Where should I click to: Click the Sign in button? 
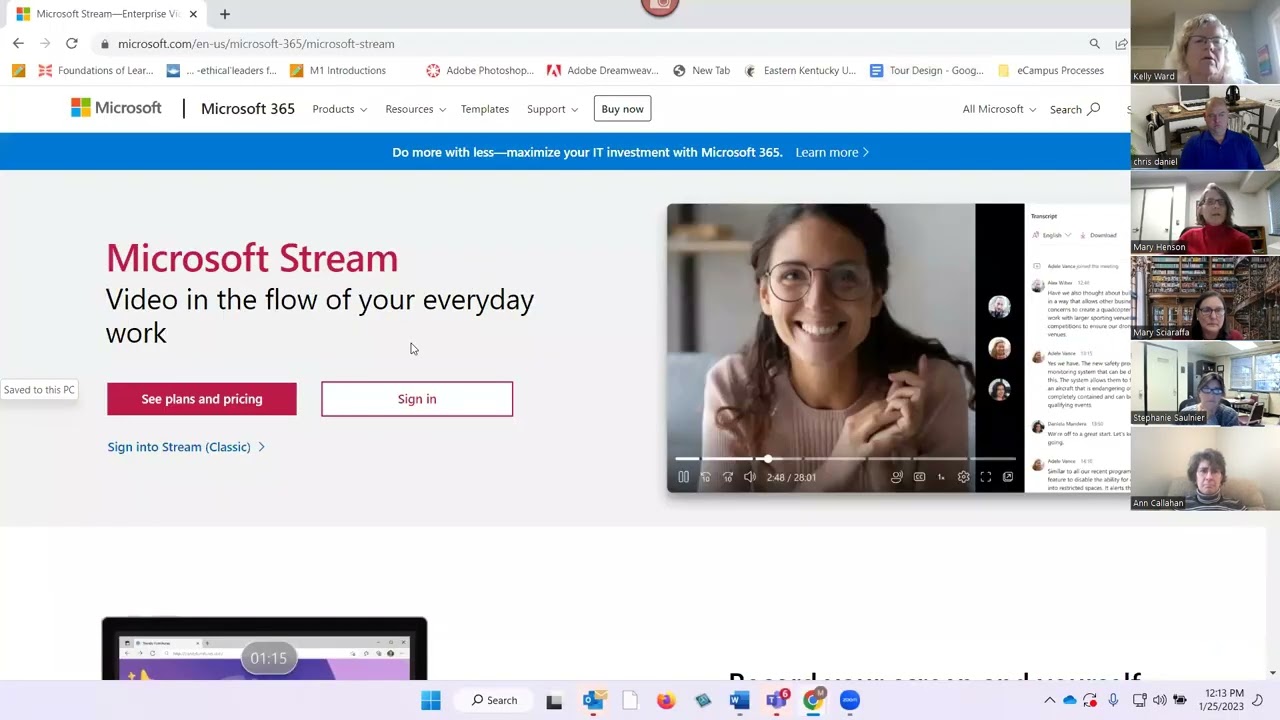coord(417,399)
